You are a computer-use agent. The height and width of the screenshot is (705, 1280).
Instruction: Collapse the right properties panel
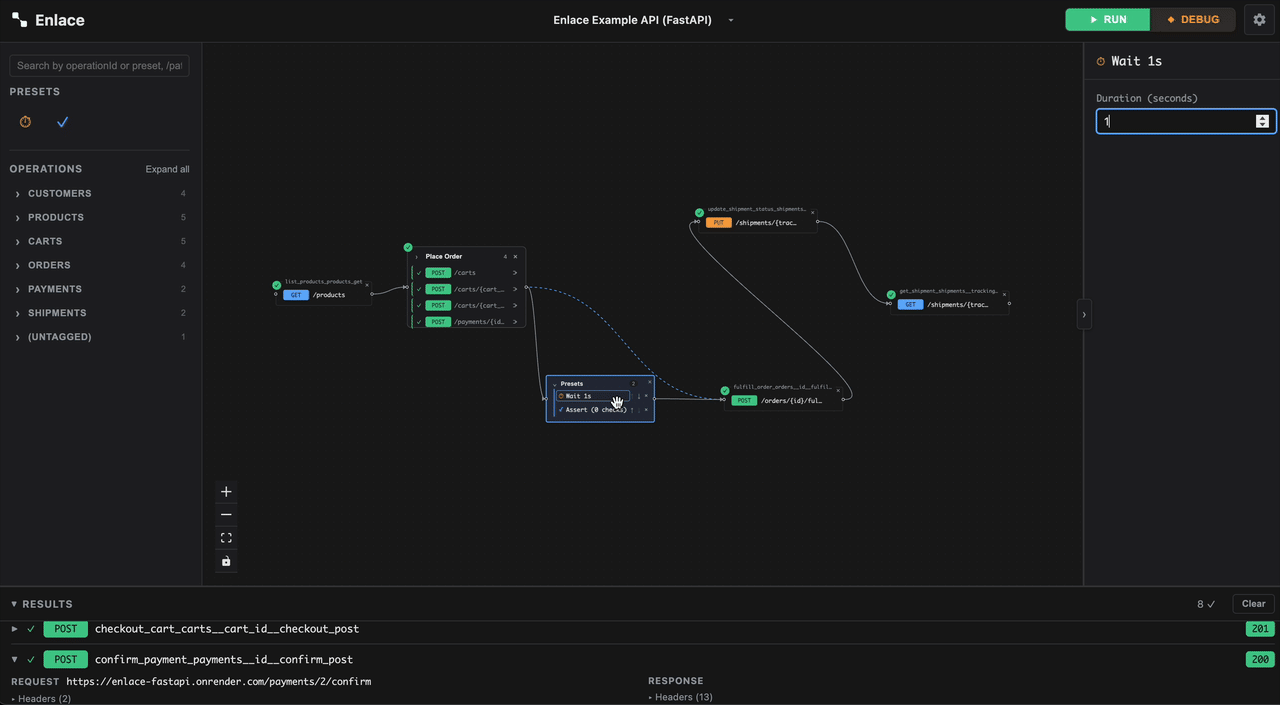pyautogui.click(x=1084, y=314)
